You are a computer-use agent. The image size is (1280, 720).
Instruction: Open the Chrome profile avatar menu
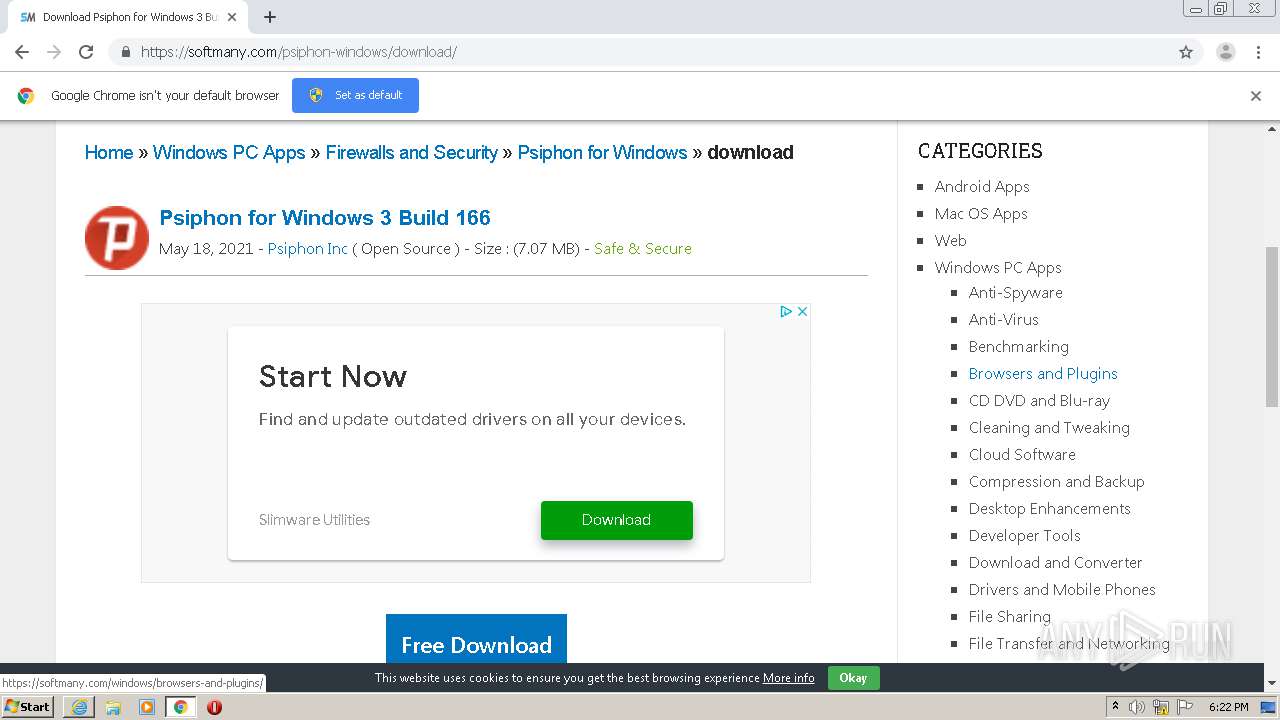pos(1225,52)
